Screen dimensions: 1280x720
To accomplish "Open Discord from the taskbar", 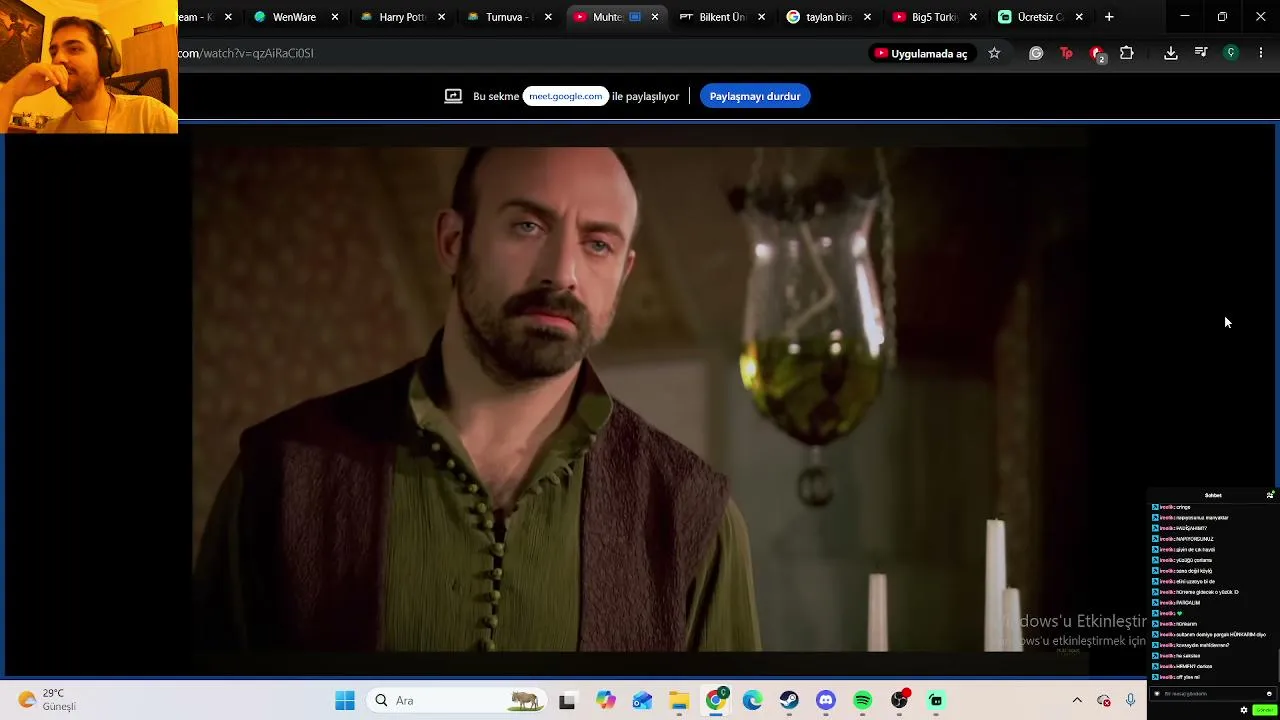I will [x=826, y=701].
